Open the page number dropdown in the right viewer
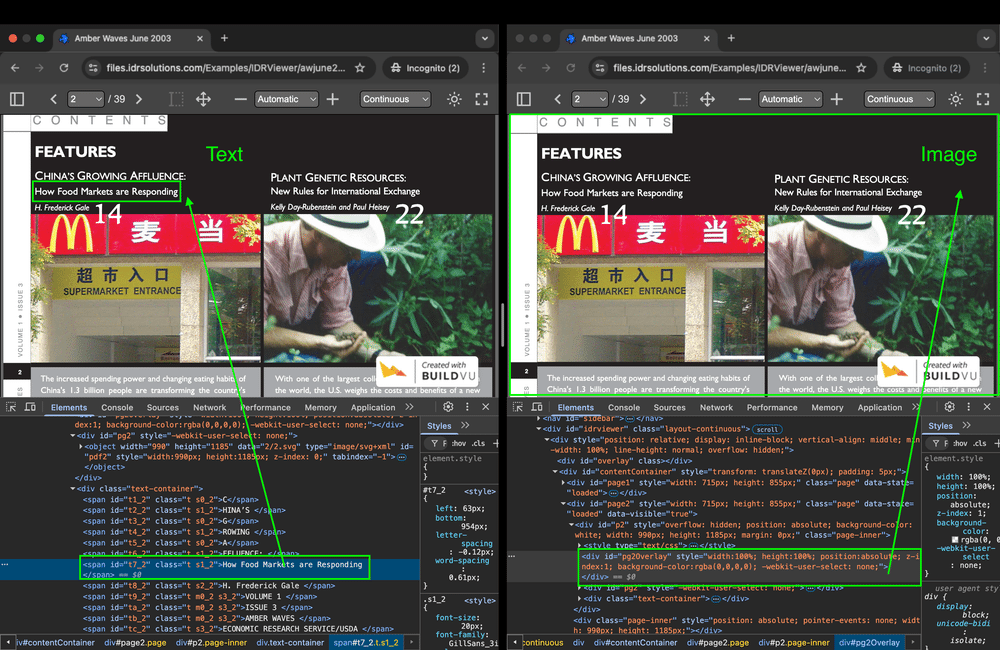Image resolution: width=1000 pixels, height=650 pixels. [590, 99]
